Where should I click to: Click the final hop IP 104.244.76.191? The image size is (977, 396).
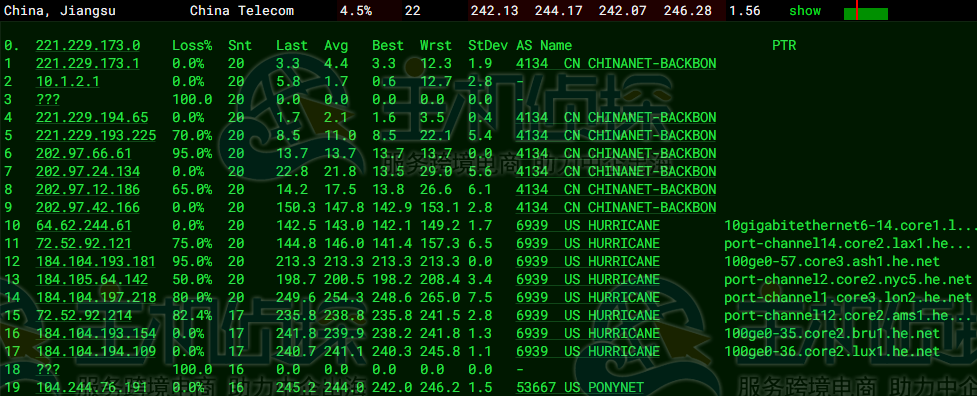coord(92,388)
